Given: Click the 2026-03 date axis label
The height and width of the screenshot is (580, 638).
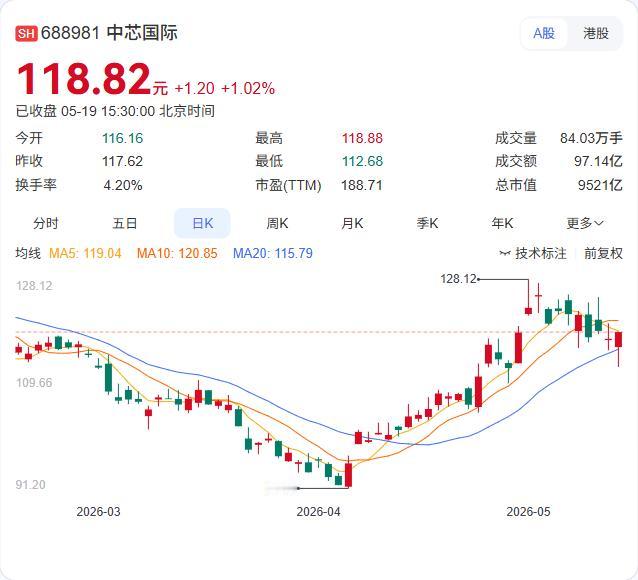Looking at the screenshot, I should [98, 512].
